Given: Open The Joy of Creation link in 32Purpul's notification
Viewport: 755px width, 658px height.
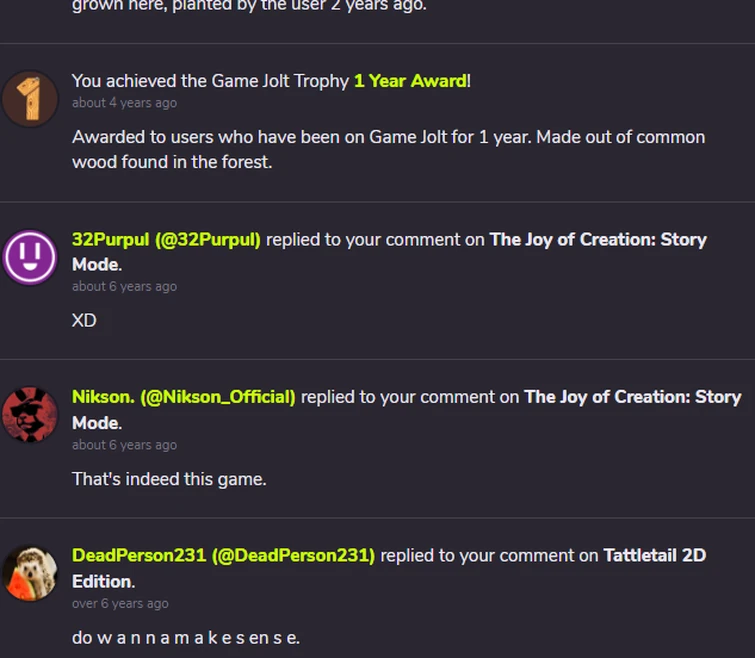Looking at the screenshot, I should tap(389, 252).
